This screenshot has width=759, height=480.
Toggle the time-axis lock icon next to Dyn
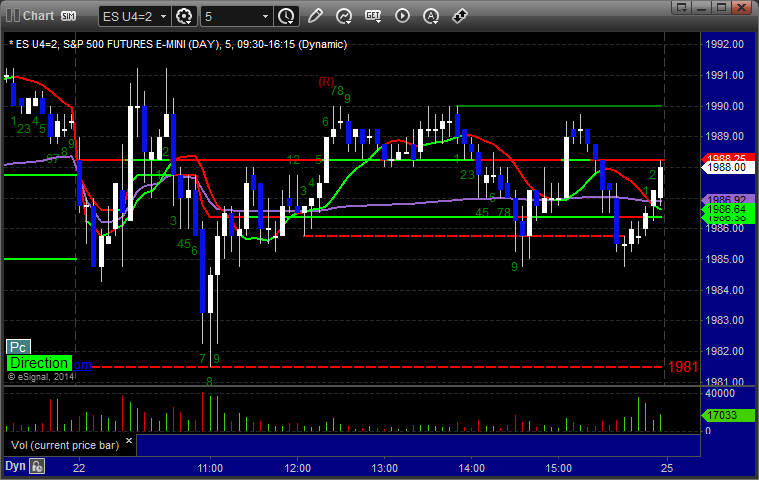37,466
